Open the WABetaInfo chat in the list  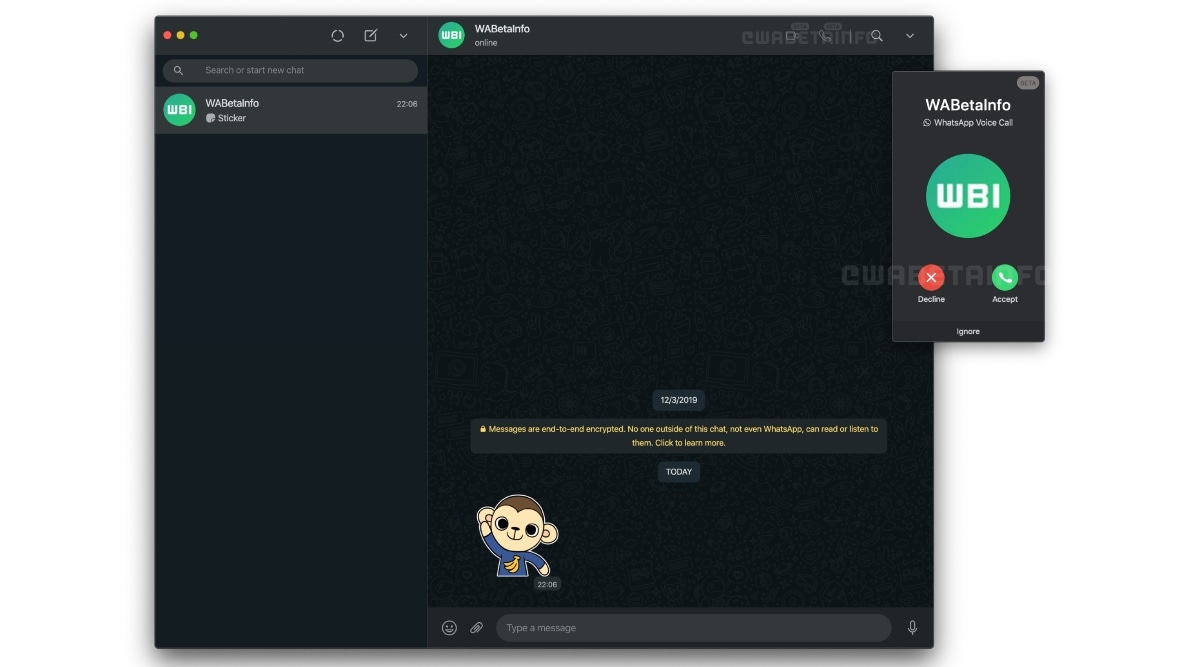pos(291,110)
